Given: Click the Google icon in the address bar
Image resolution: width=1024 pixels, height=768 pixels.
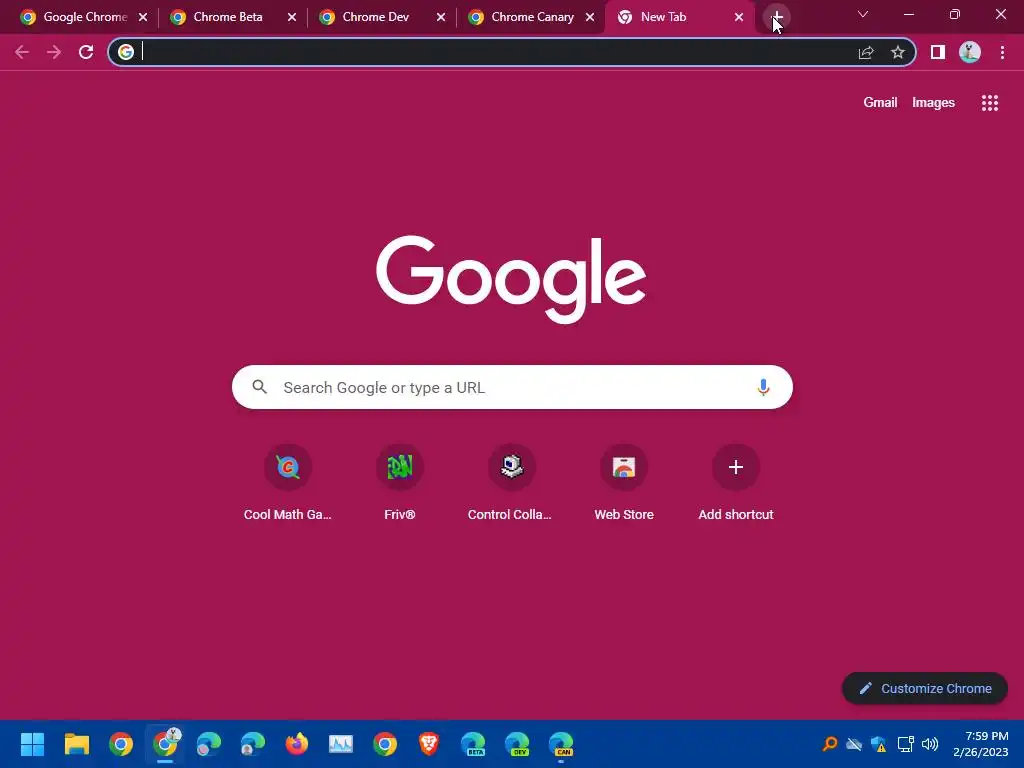Looking at the screenshot, I should point(126,52).
